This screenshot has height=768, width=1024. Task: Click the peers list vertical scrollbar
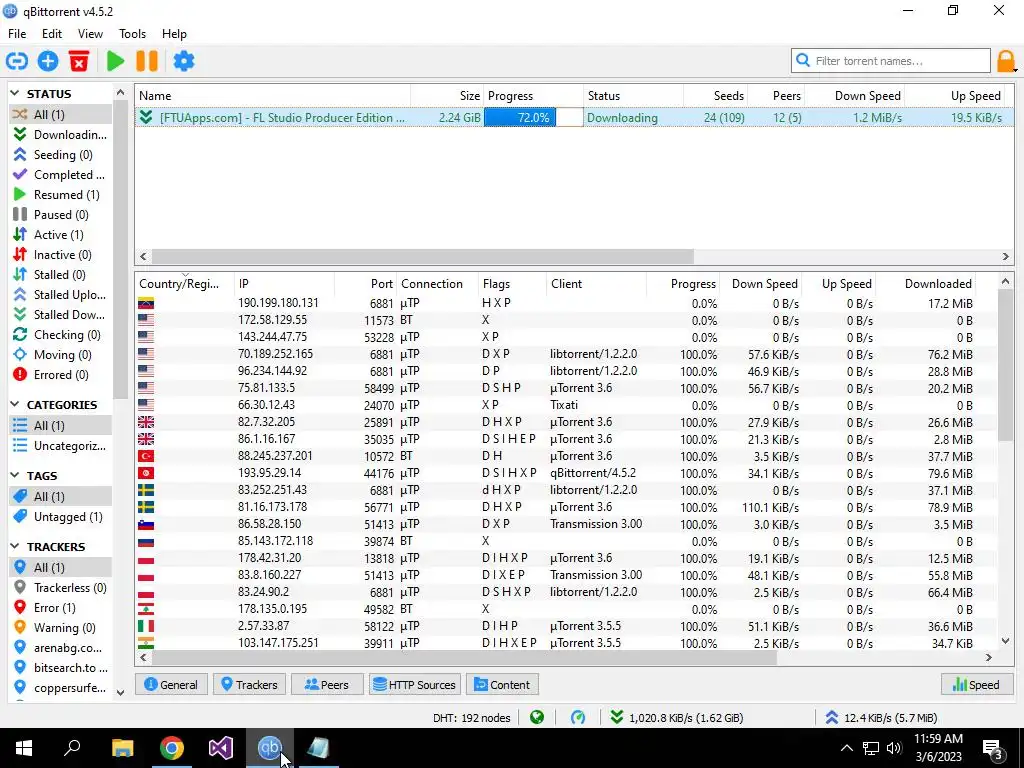[1006, 366]
